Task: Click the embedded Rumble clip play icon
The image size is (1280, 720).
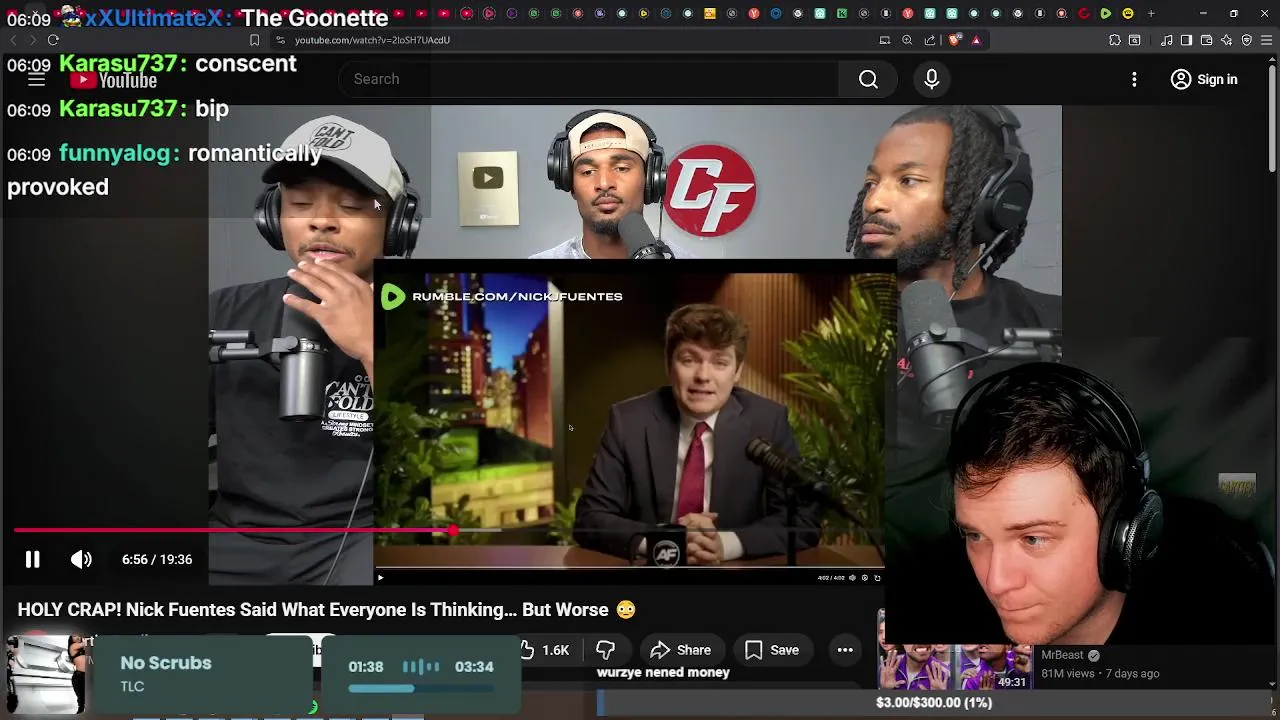Action: click(x=380, y=577)
